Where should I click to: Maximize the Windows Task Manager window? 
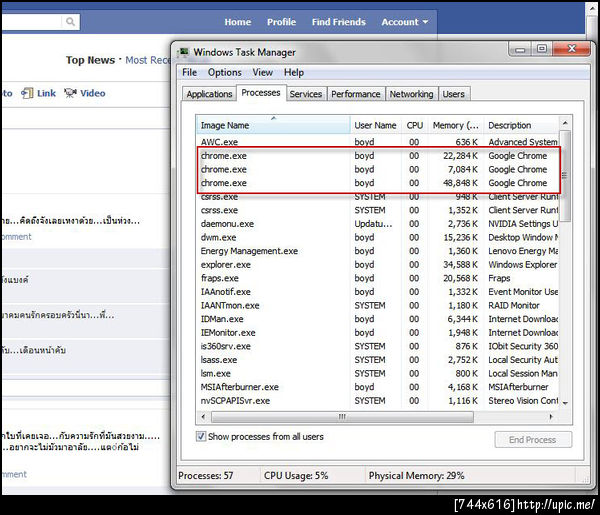[x=541, y=49]
